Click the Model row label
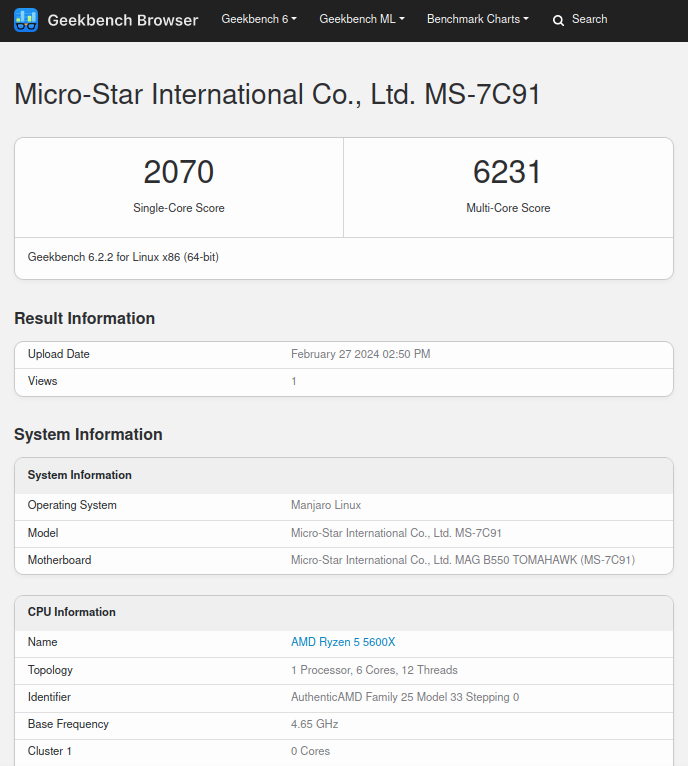The height and width of the screenshot is (766, 688). point(43,533)
